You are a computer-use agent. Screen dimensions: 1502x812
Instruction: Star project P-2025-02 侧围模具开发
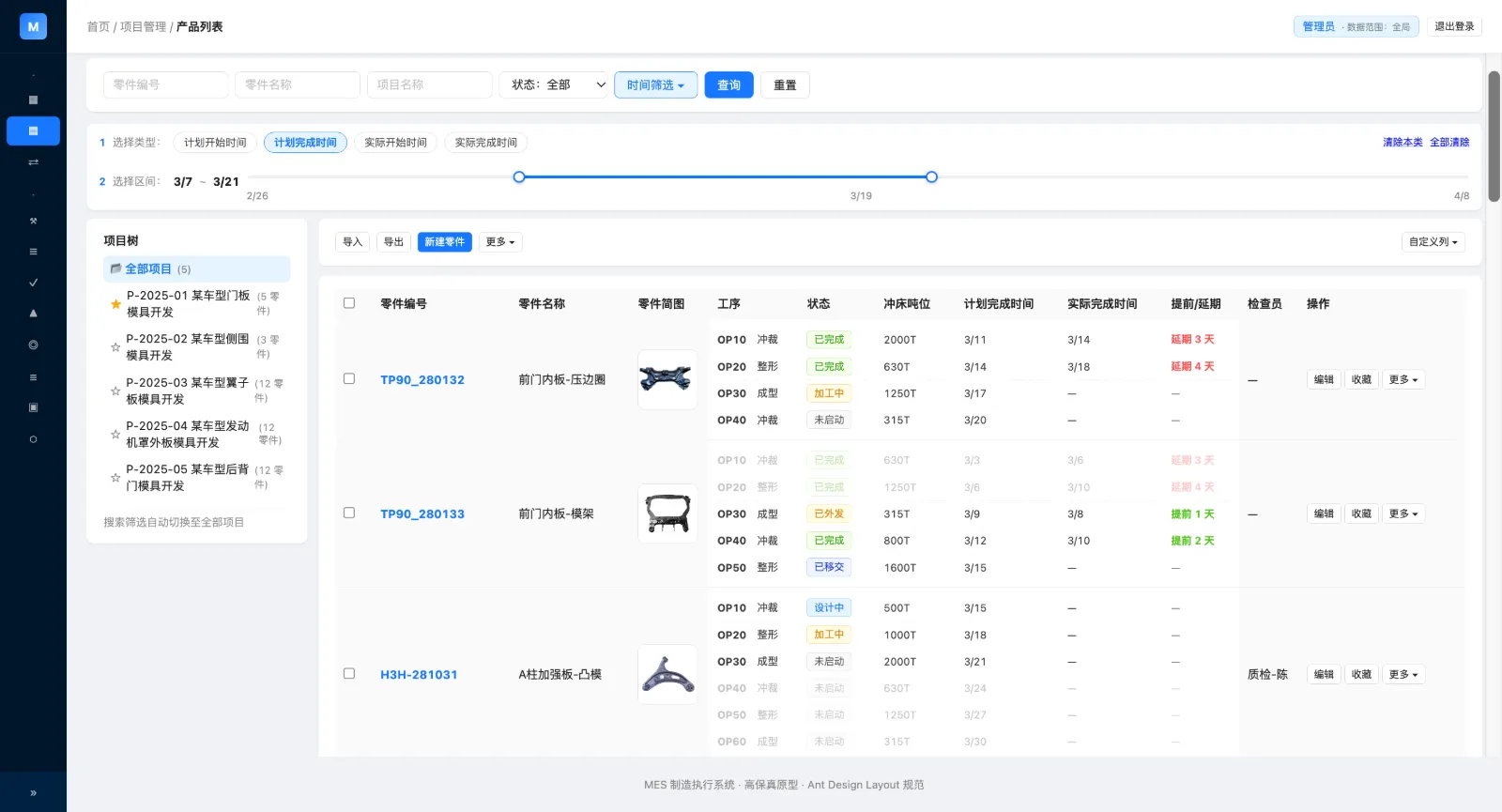[115, 347]
